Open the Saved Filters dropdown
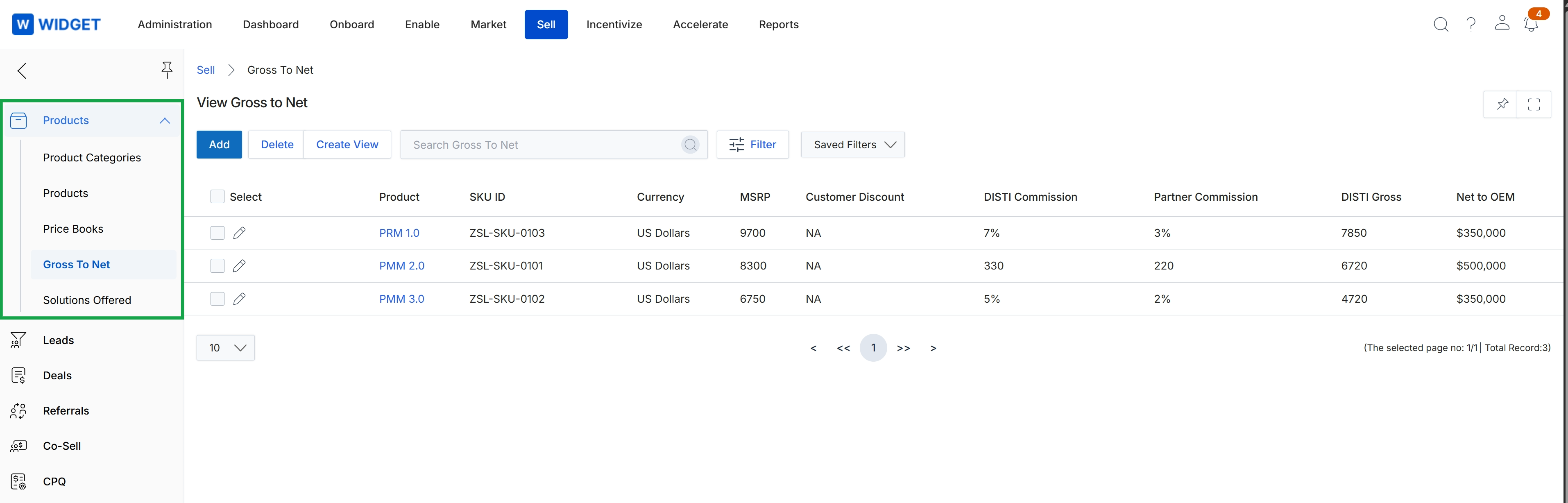This screenshot has width=1568, height=503. (x=853, y=145)
